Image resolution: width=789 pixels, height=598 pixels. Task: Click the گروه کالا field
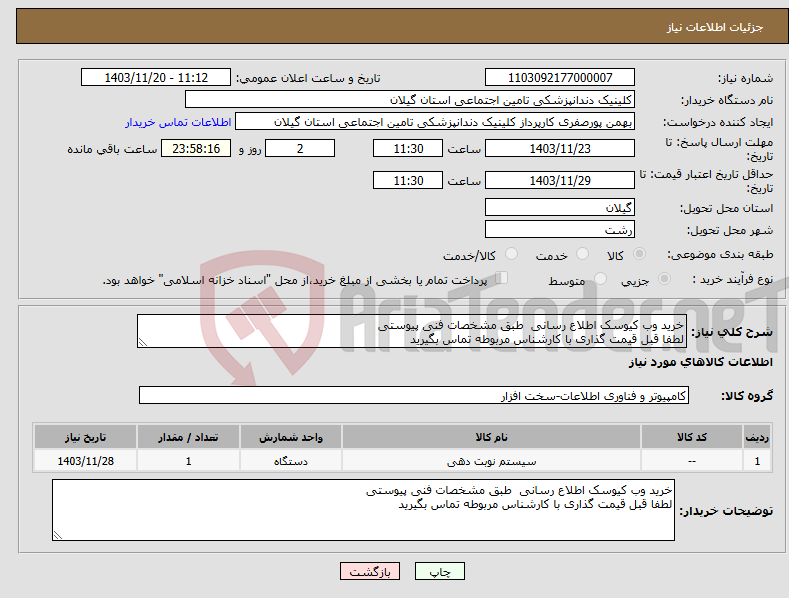click(x=414, y=396)
